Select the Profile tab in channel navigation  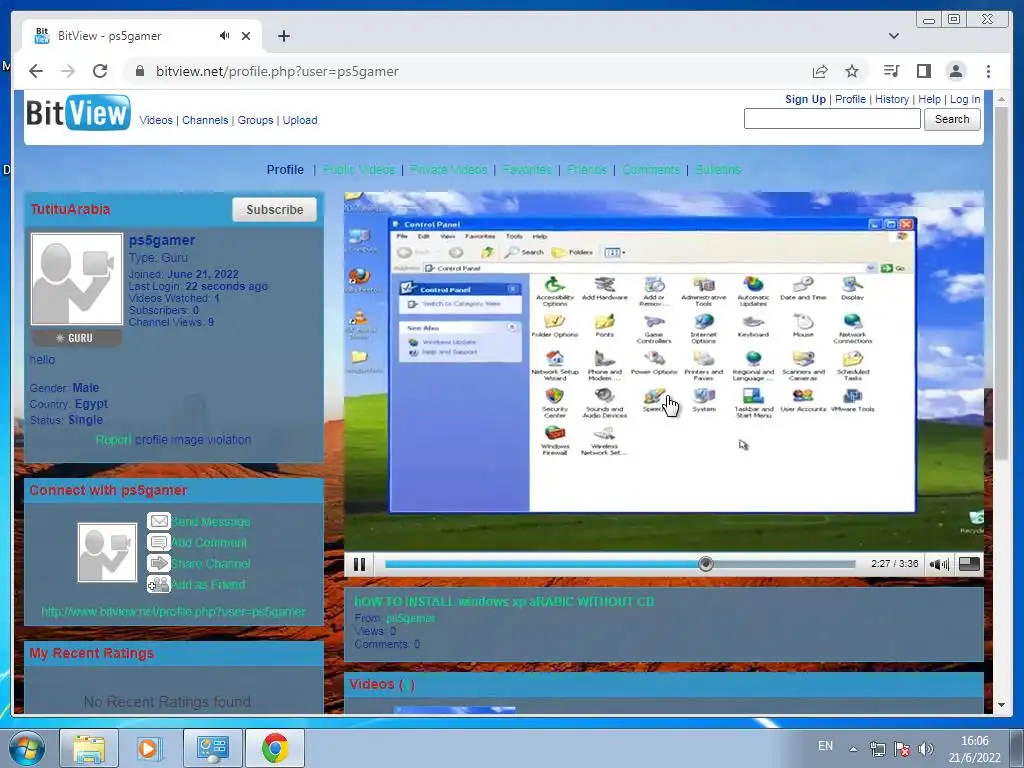coord(285,170)
